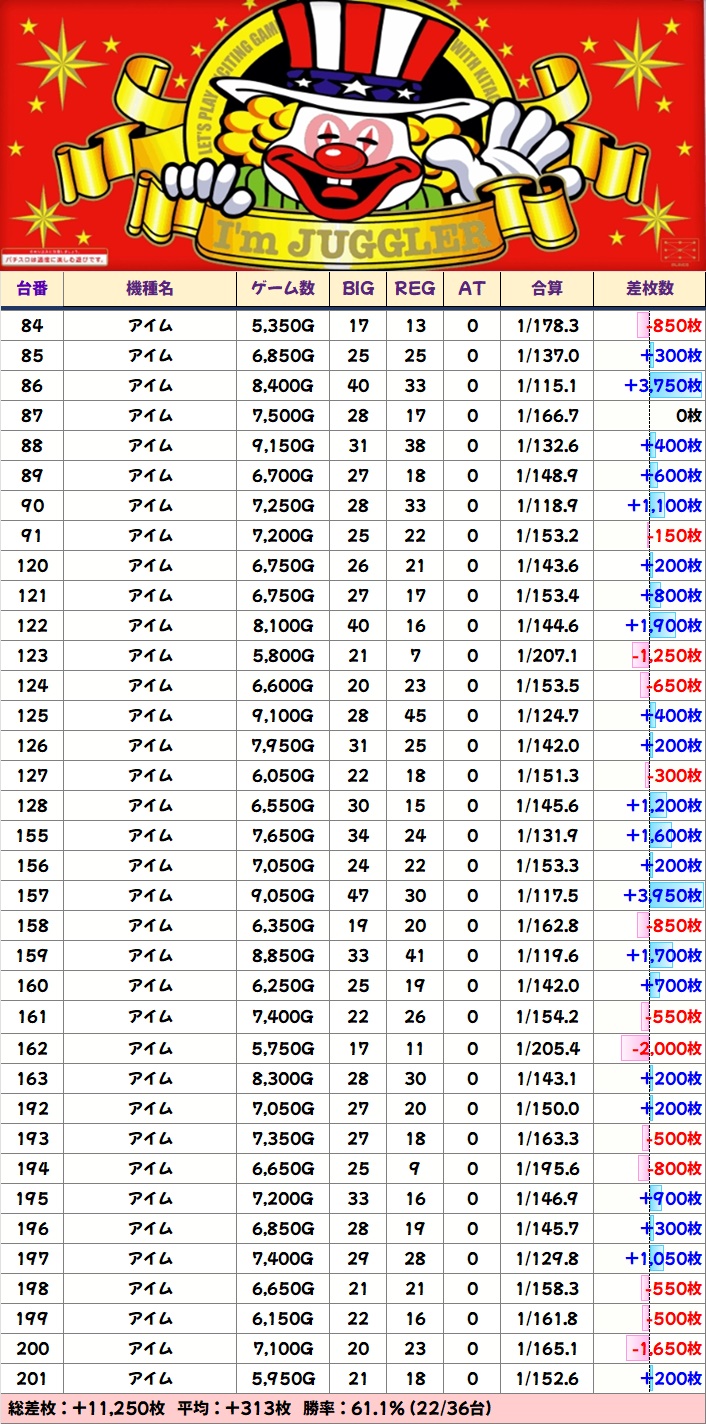Click the +1,900枚 difference value
The width and height of the screenshot is (706, 1424).
coord(664,626)
